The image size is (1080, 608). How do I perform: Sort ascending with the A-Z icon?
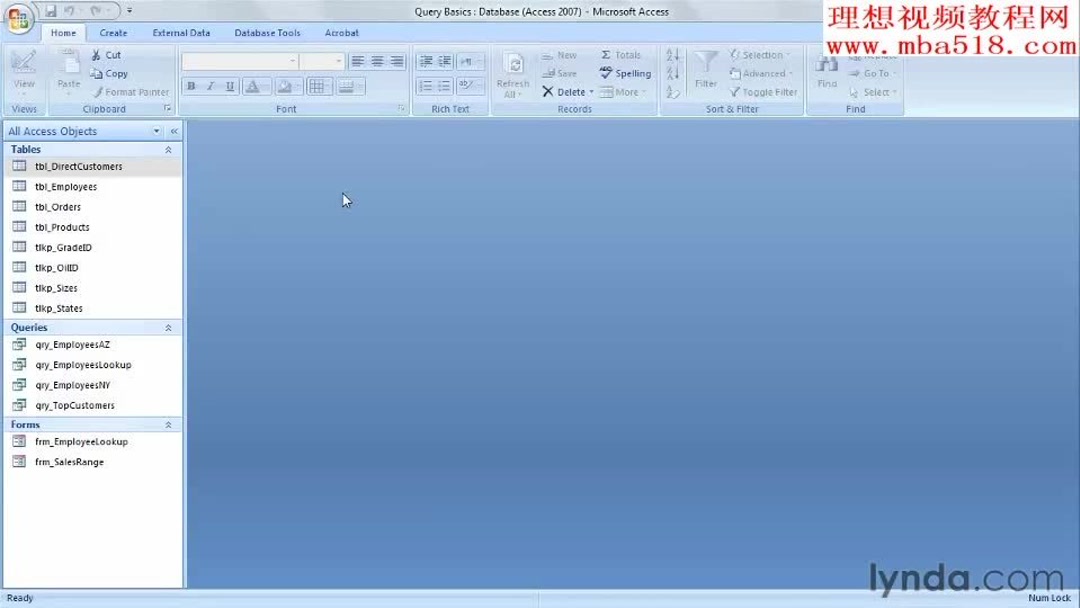pos(671,54)
